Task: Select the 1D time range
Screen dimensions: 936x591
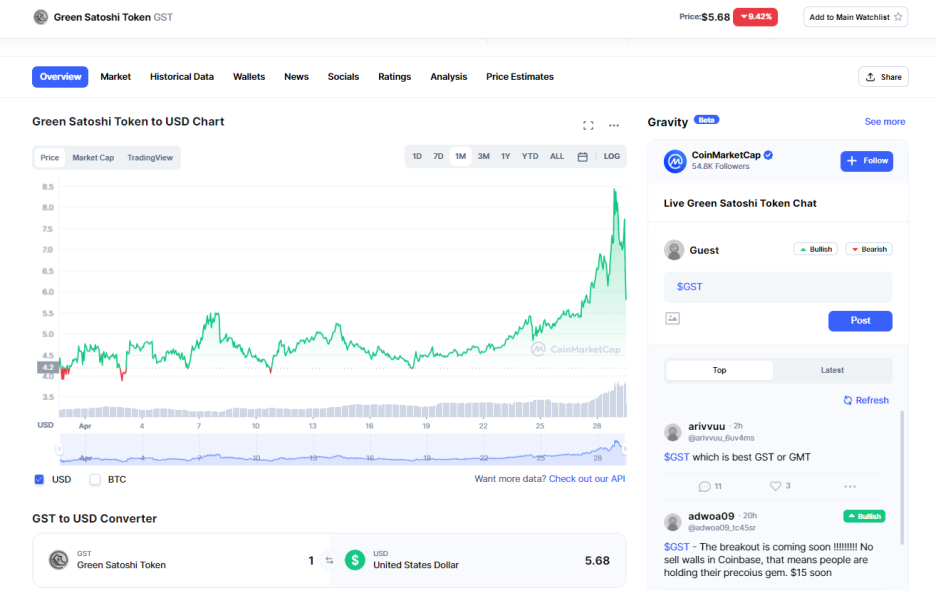Action: pos(417,156)
